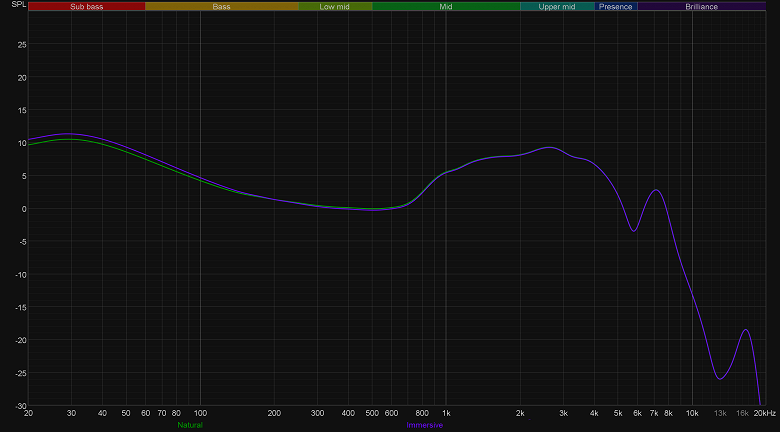Click the 200 frequency axis label
The image size is (780, 432).
pos(274,413)
